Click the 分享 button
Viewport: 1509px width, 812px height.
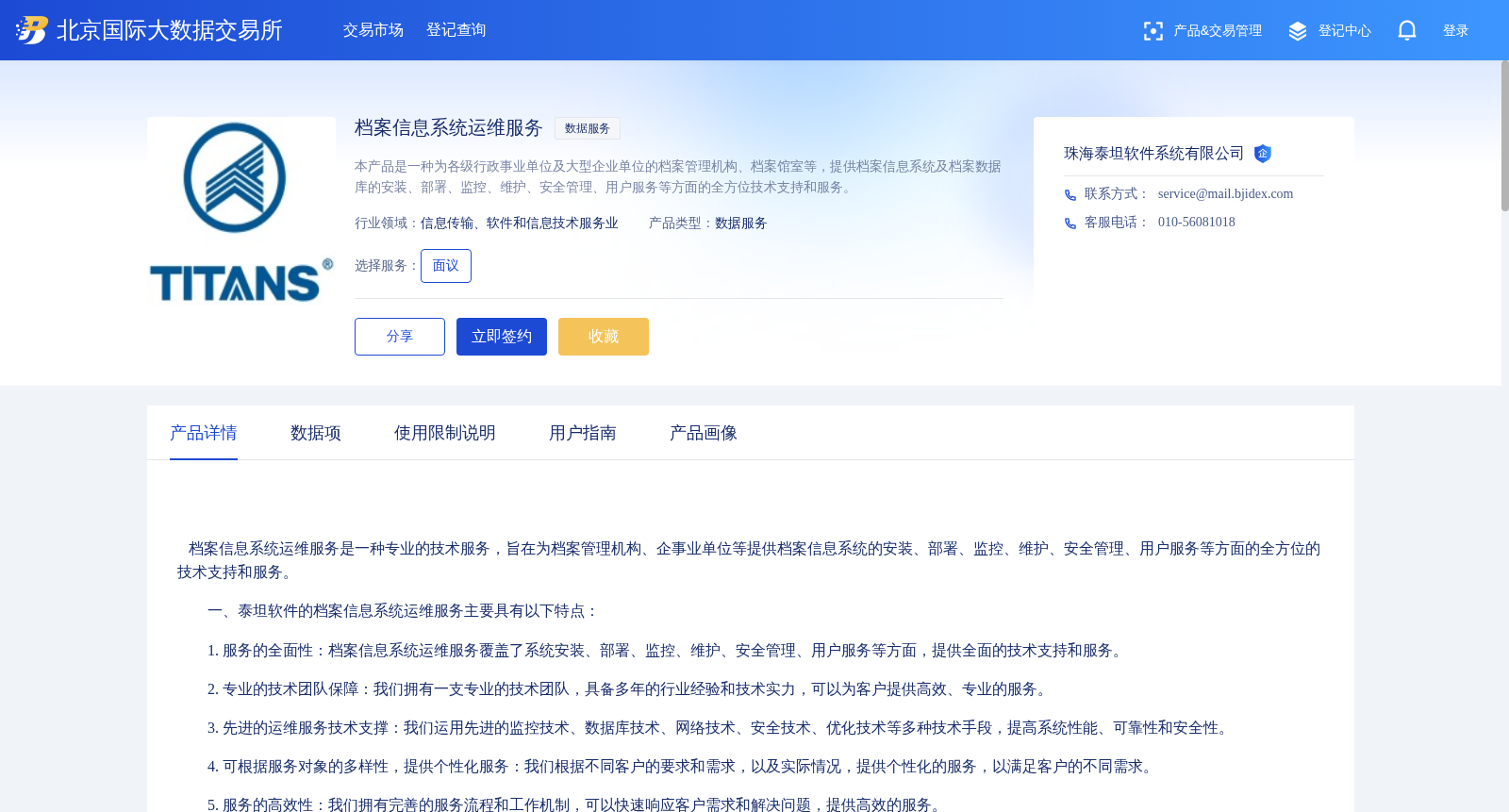tap(400, 337)
